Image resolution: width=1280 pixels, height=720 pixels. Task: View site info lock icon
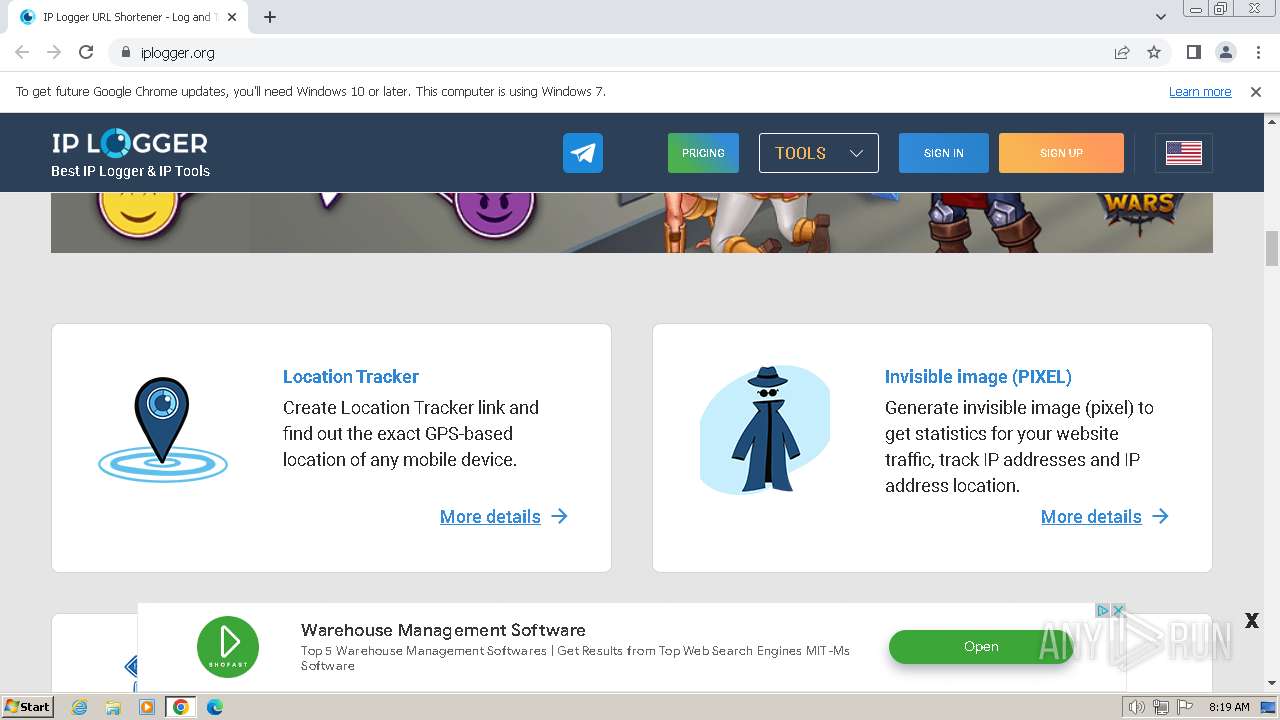coord(125,52)
